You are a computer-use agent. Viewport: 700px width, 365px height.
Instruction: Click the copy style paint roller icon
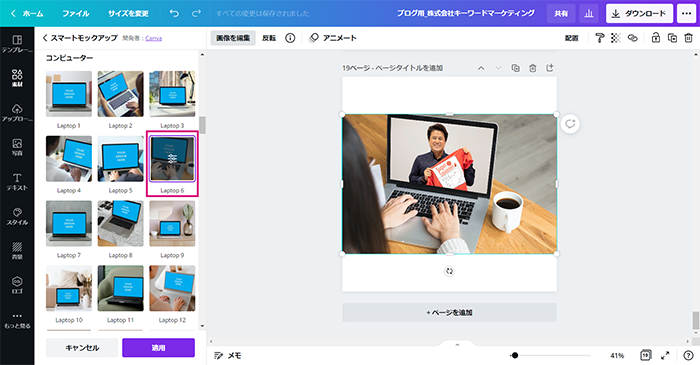(600, 38)
